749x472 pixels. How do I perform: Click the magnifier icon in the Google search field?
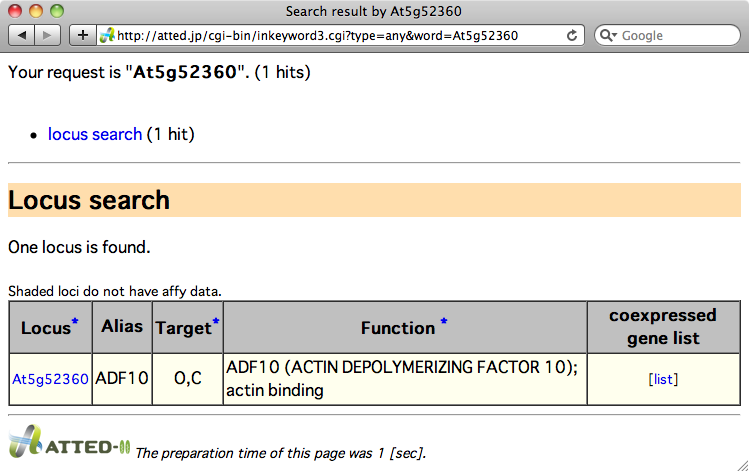tap(608, 35)
